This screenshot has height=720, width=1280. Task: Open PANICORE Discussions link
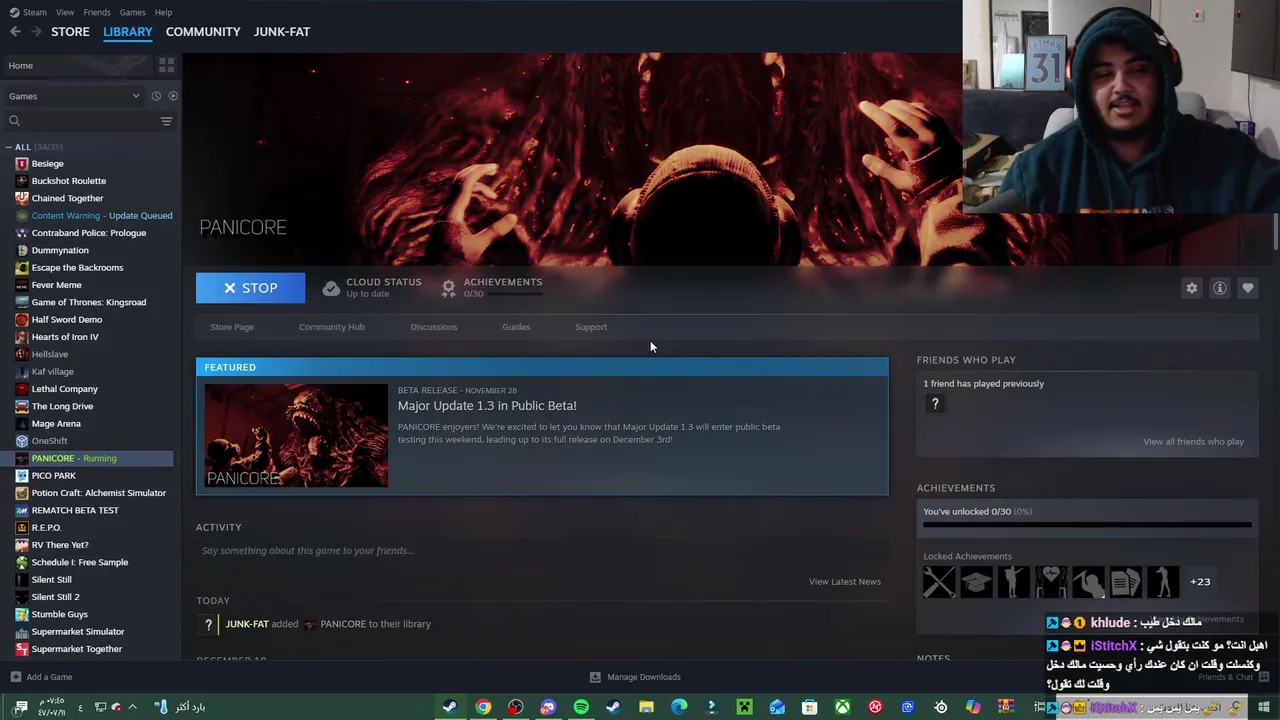(434, 327)
